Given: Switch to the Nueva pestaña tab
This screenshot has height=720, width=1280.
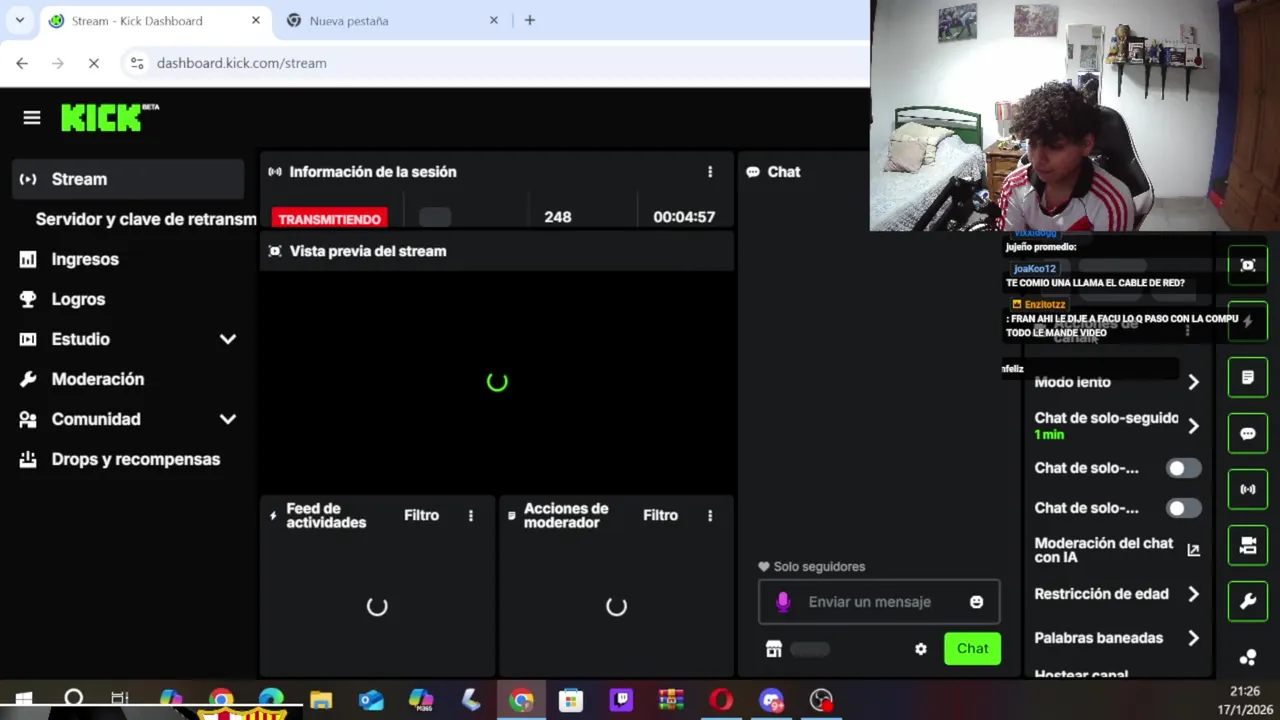Looking at the screenshot, I should 392,20.
